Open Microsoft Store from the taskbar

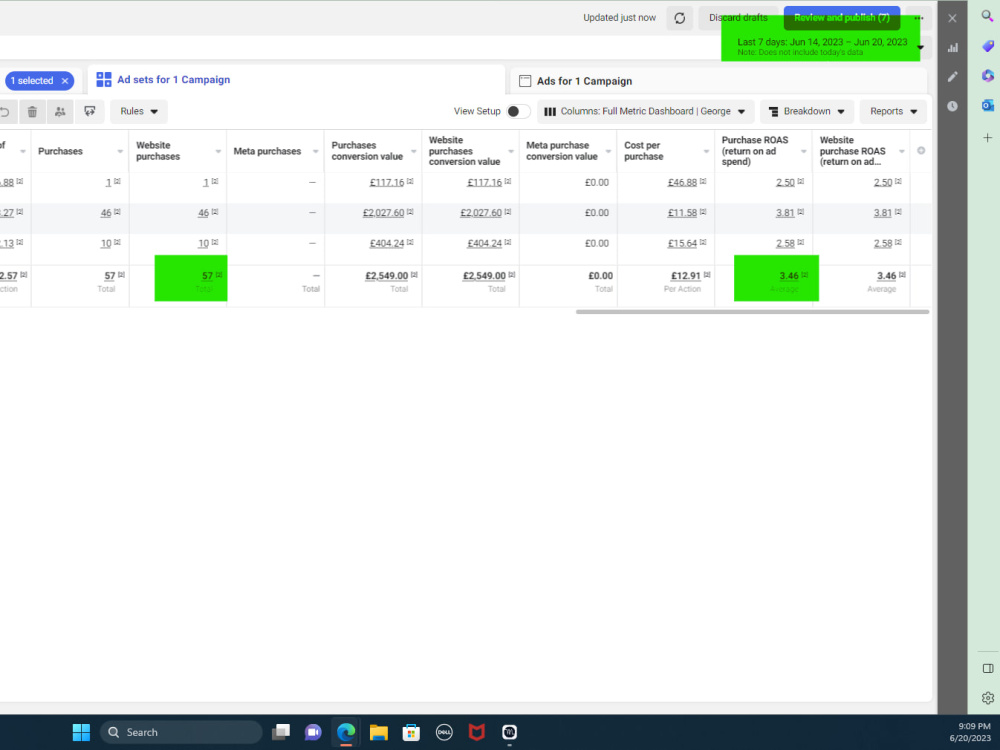[411, 732]
